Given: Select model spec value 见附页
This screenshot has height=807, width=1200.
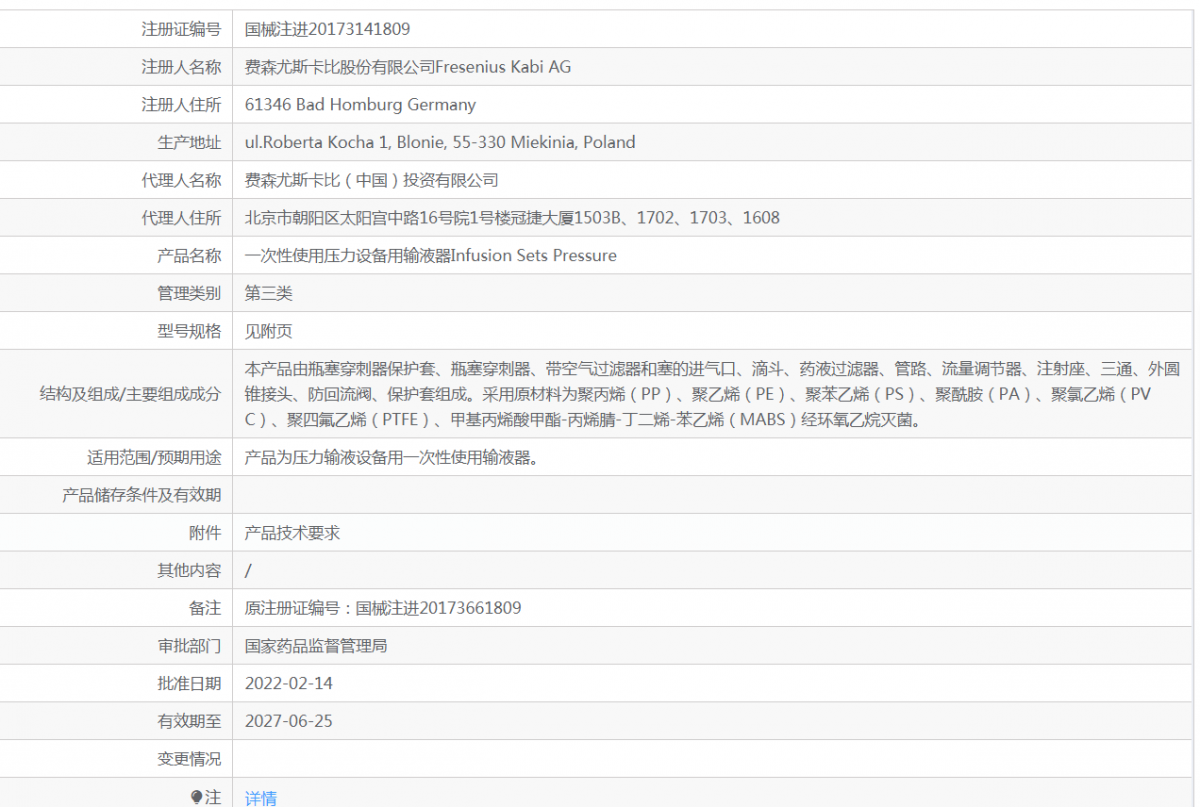Looking at the screenshot, I should (x=269, y=331).
